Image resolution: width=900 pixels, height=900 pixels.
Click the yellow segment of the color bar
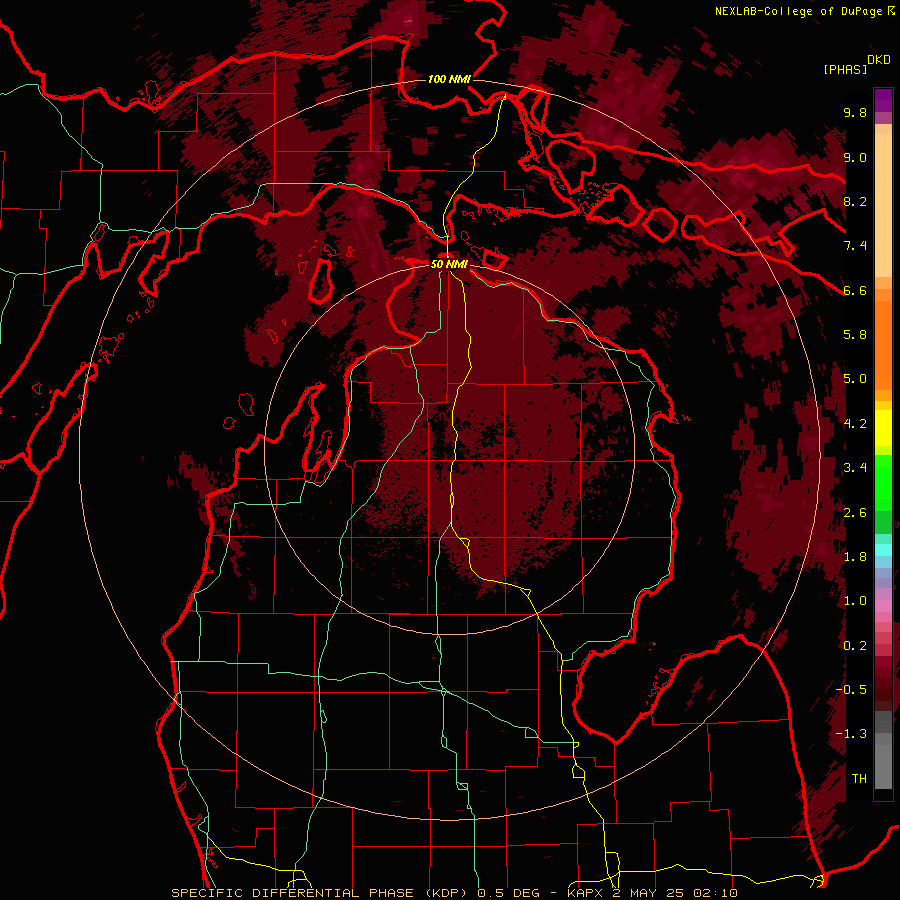click(x=883, y=428)
